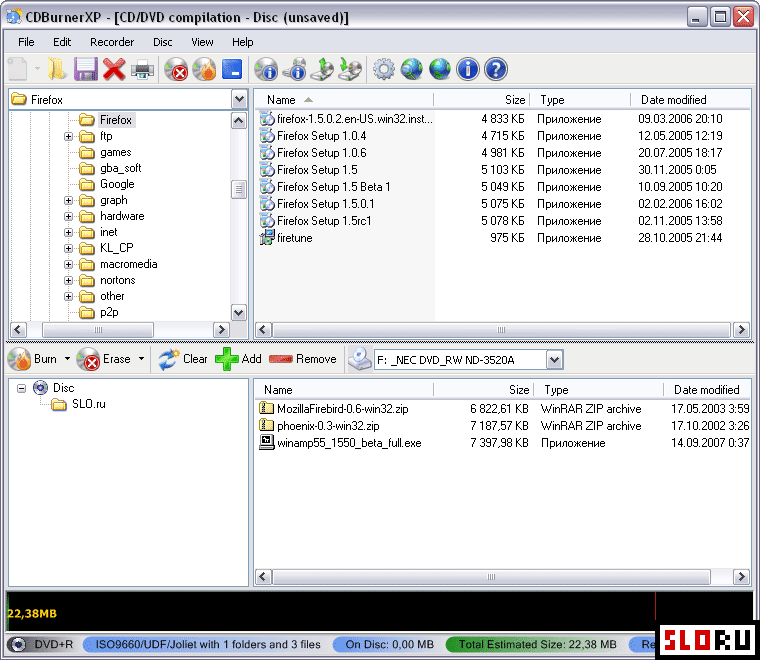Click the first globe toolbar icon
Image resolution: width=760 pixels, height=660 pixels.
pyautogui.click(x=412, y=69)
